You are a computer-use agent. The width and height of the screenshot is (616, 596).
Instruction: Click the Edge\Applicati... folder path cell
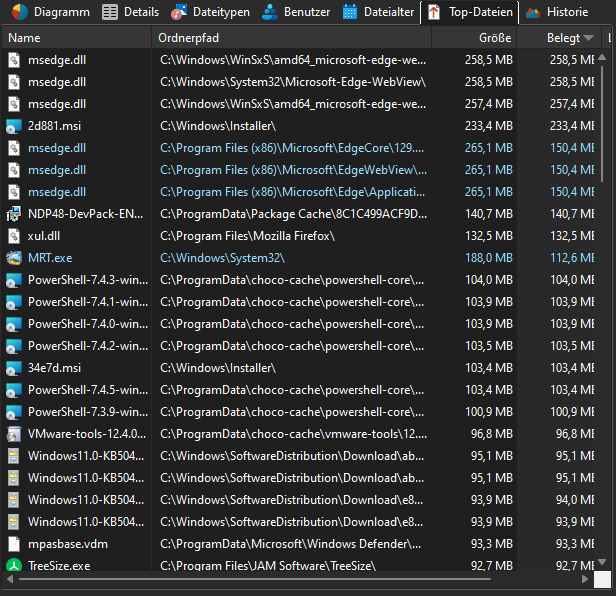click(292, 192)
